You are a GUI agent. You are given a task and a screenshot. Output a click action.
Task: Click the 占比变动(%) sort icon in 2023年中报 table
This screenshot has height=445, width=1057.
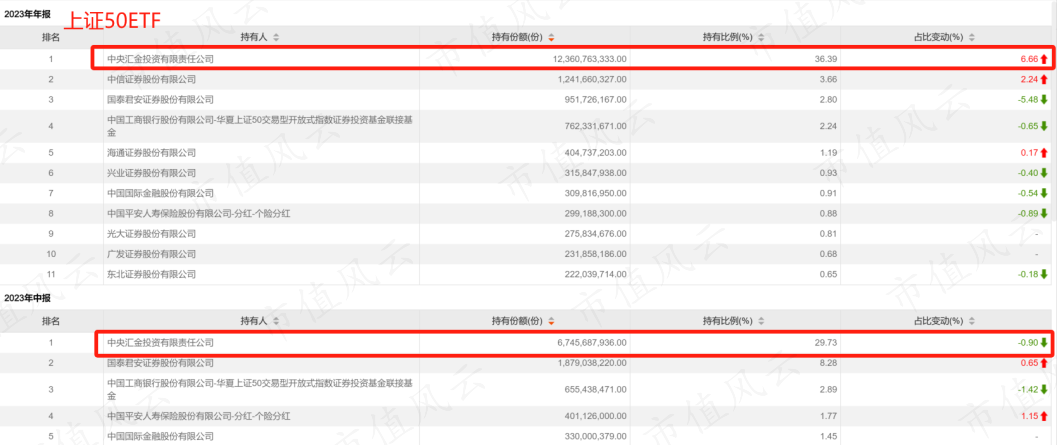click(x=971, y=321)
